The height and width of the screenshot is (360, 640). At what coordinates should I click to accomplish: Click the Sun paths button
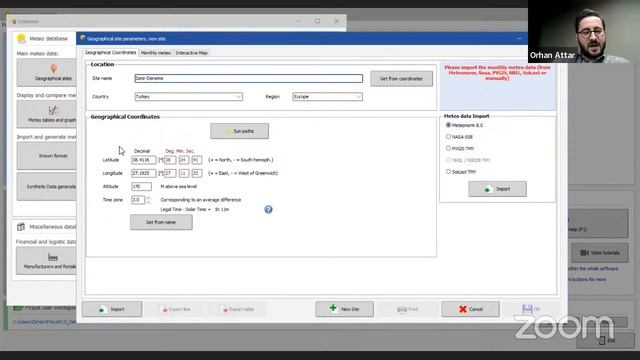240,131
